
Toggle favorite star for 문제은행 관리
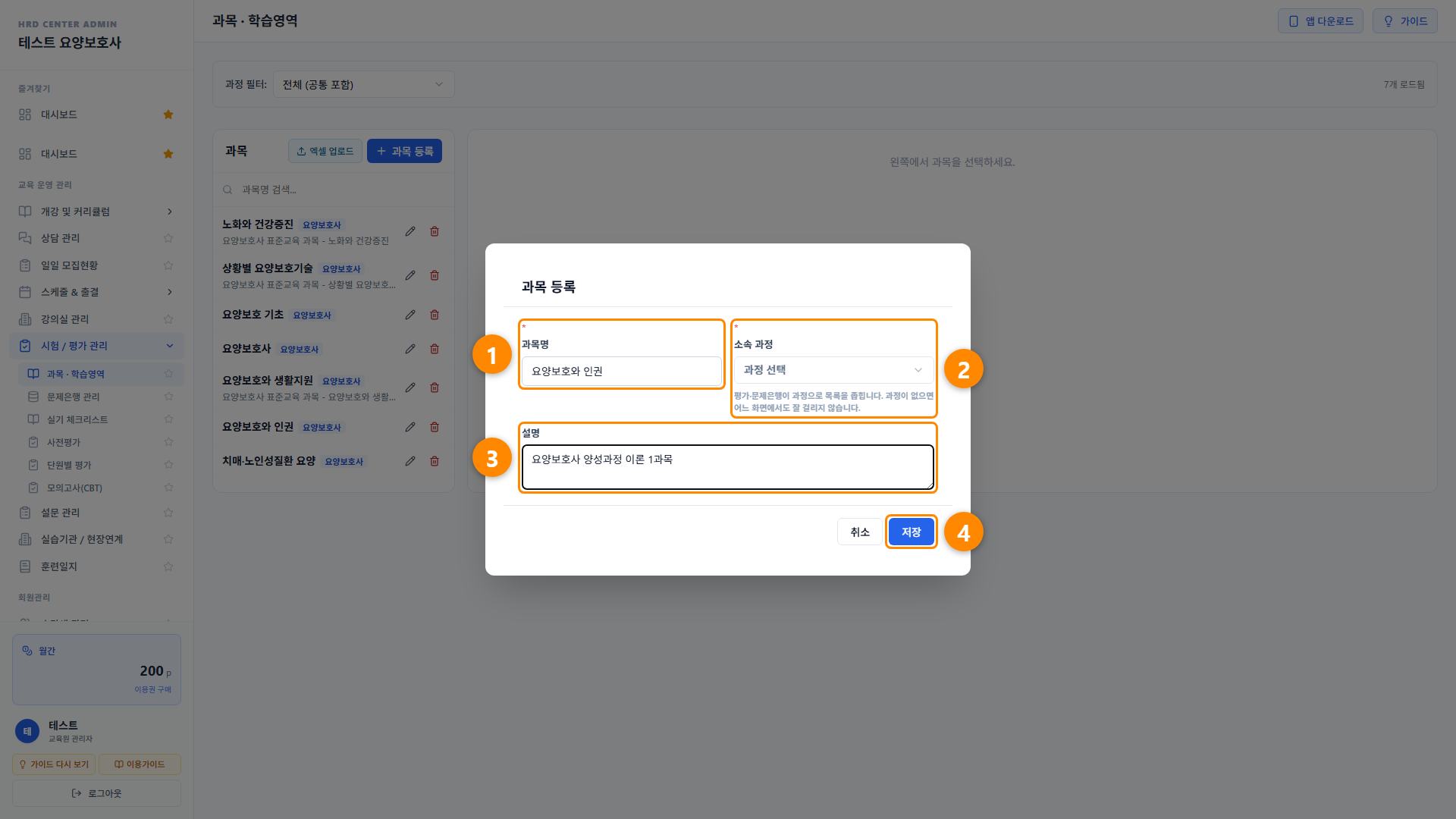[x=168, y=397]
